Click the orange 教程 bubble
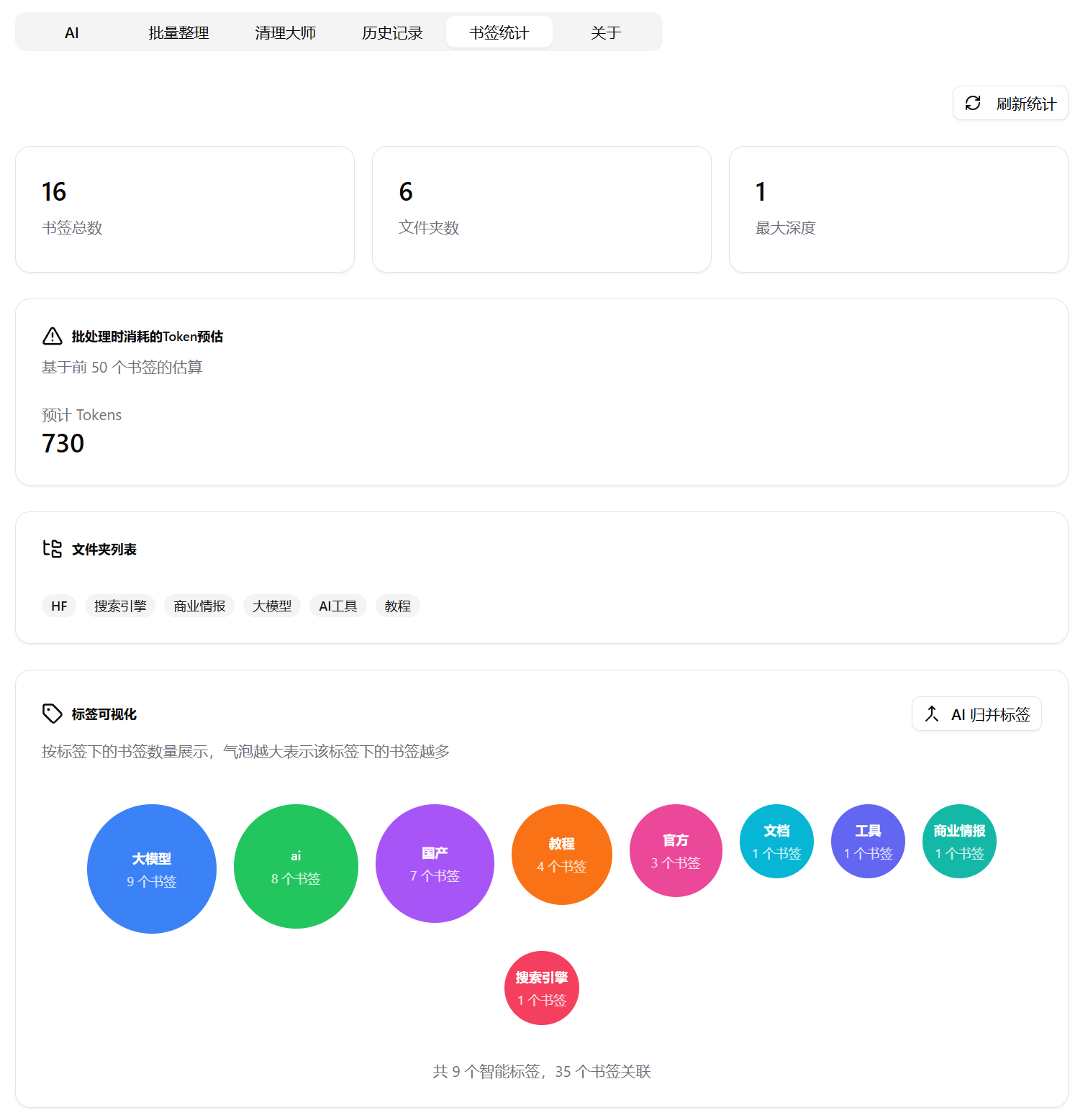Screen dimensions: 1088x1120 coord(562,855)
